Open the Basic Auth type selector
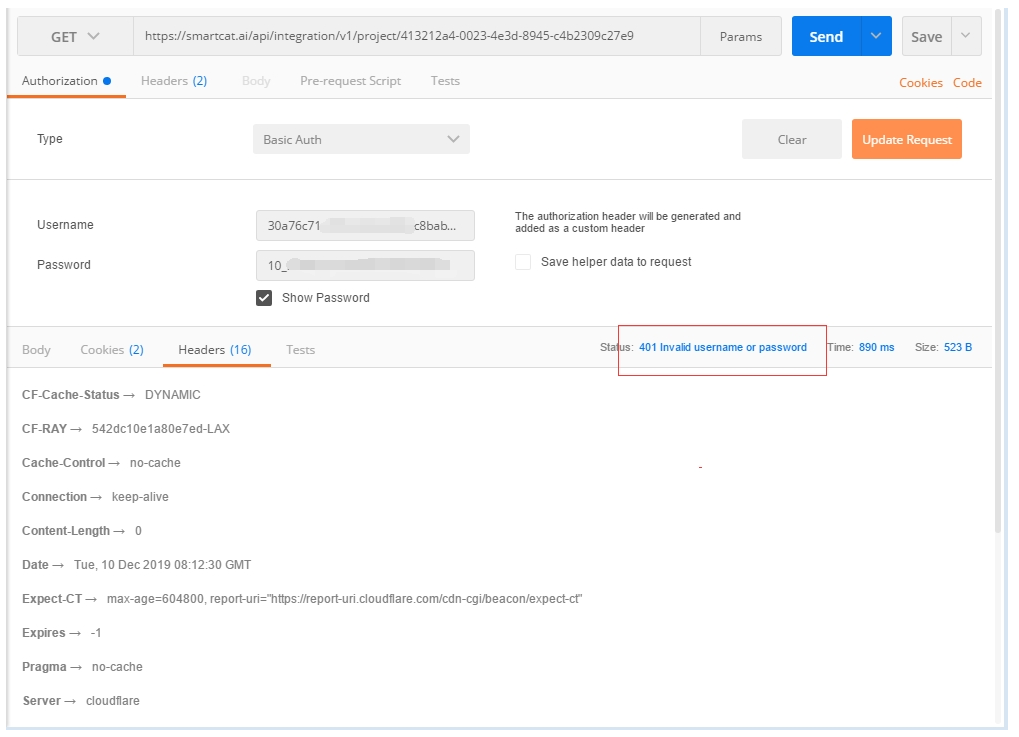 (360, 139)
